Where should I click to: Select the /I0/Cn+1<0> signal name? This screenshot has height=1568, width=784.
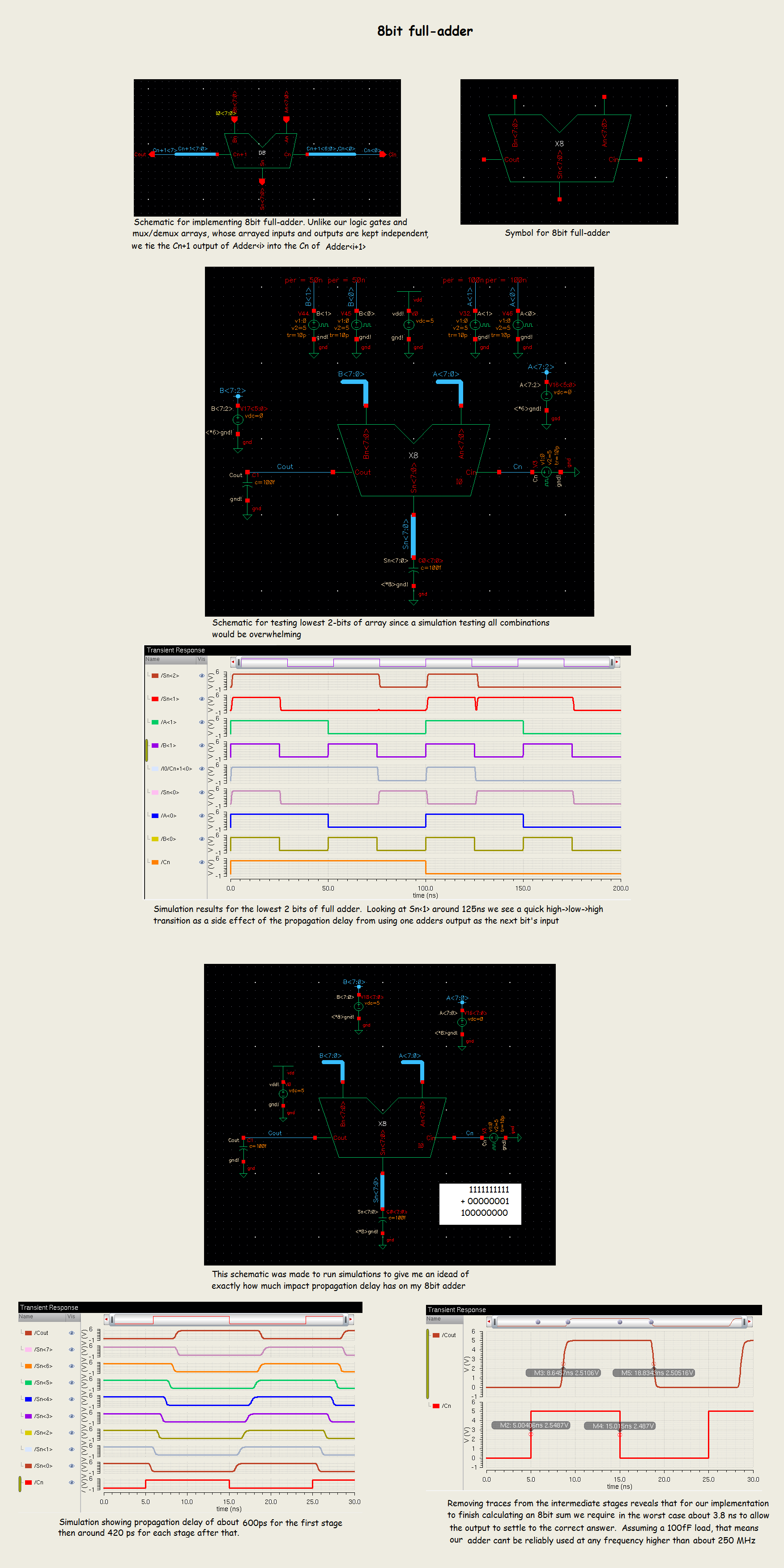(x=176, y=769)
